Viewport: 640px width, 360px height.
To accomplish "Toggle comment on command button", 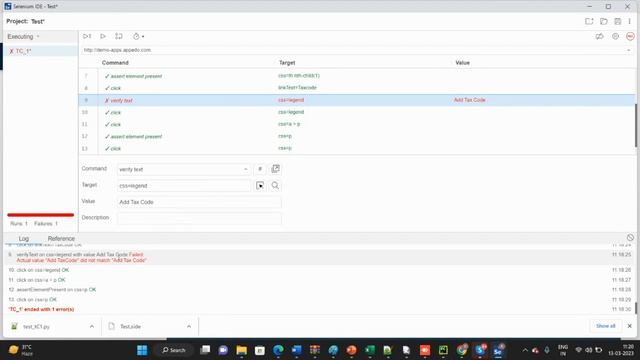I will [x=260, y=169].
